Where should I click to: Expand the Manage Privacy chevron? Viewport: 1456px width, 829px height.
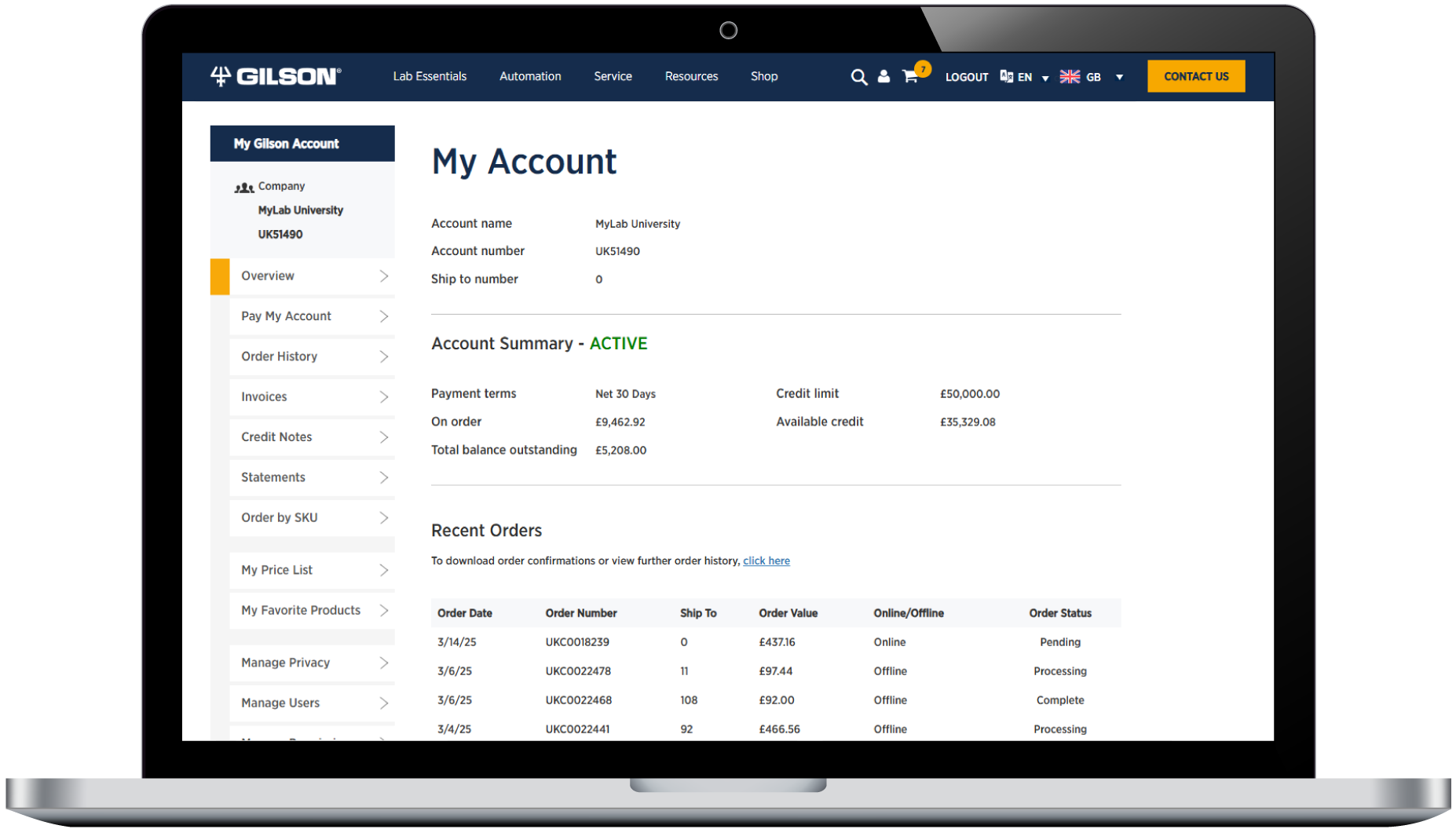pyautogui.click(x=384, y=663)
